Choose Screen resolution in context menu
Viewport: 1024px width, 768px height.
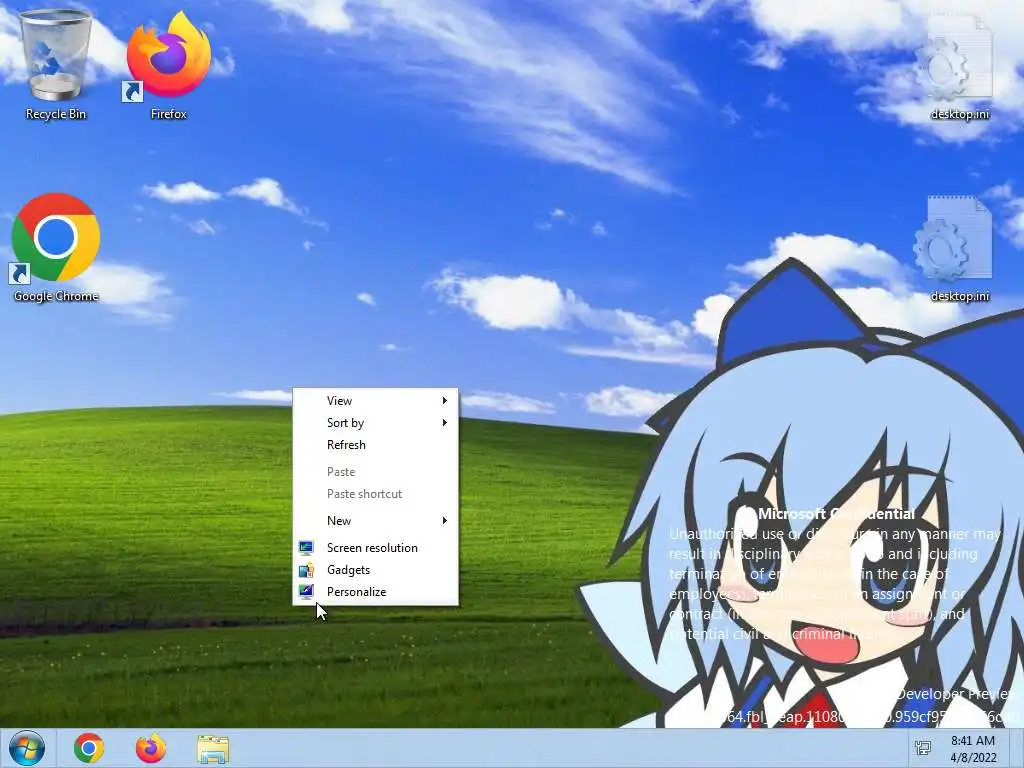(376, 547)
